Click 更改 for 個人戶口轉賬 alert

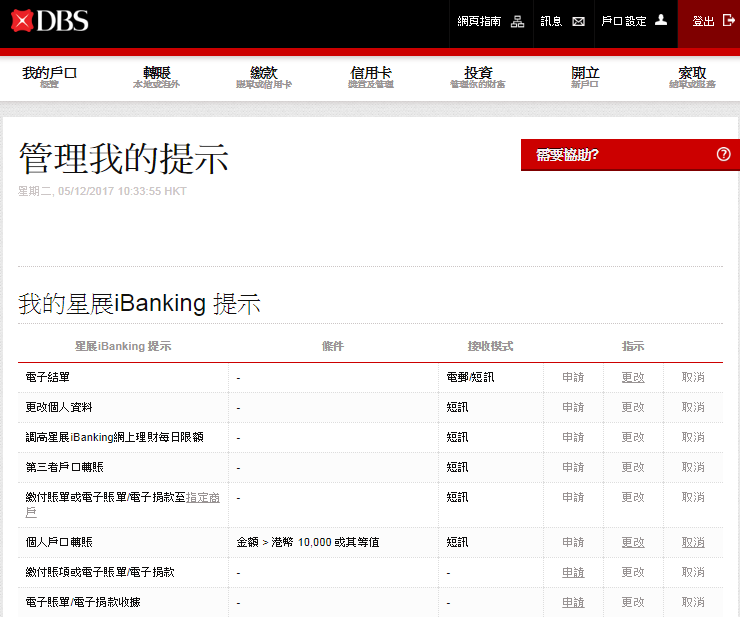click(633, 542)
